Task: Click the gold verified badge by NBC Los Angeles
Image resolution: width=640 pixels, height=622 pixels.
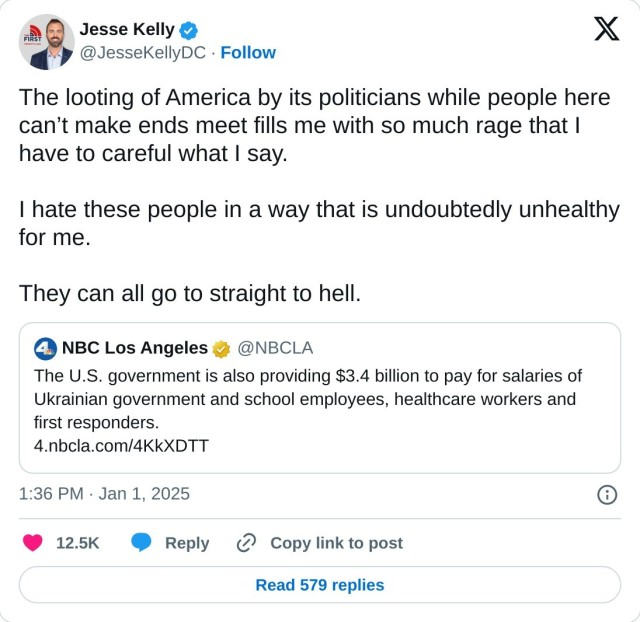Action: (x=221, y=348)
